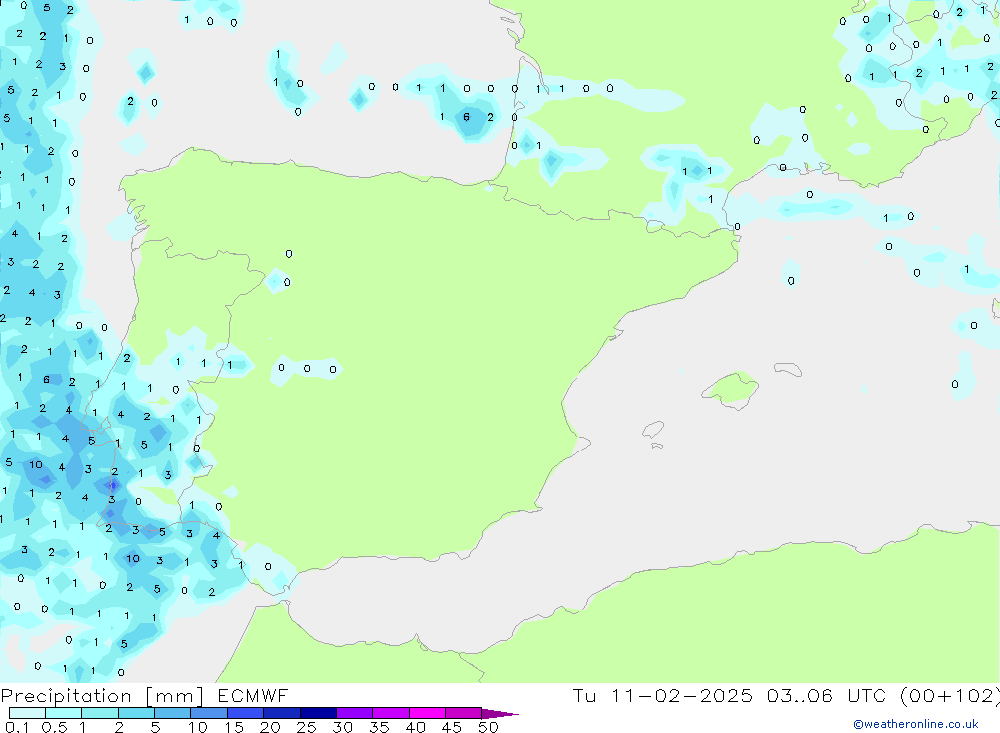Click the Mallorca island outline on map

(x=731, y=389)
